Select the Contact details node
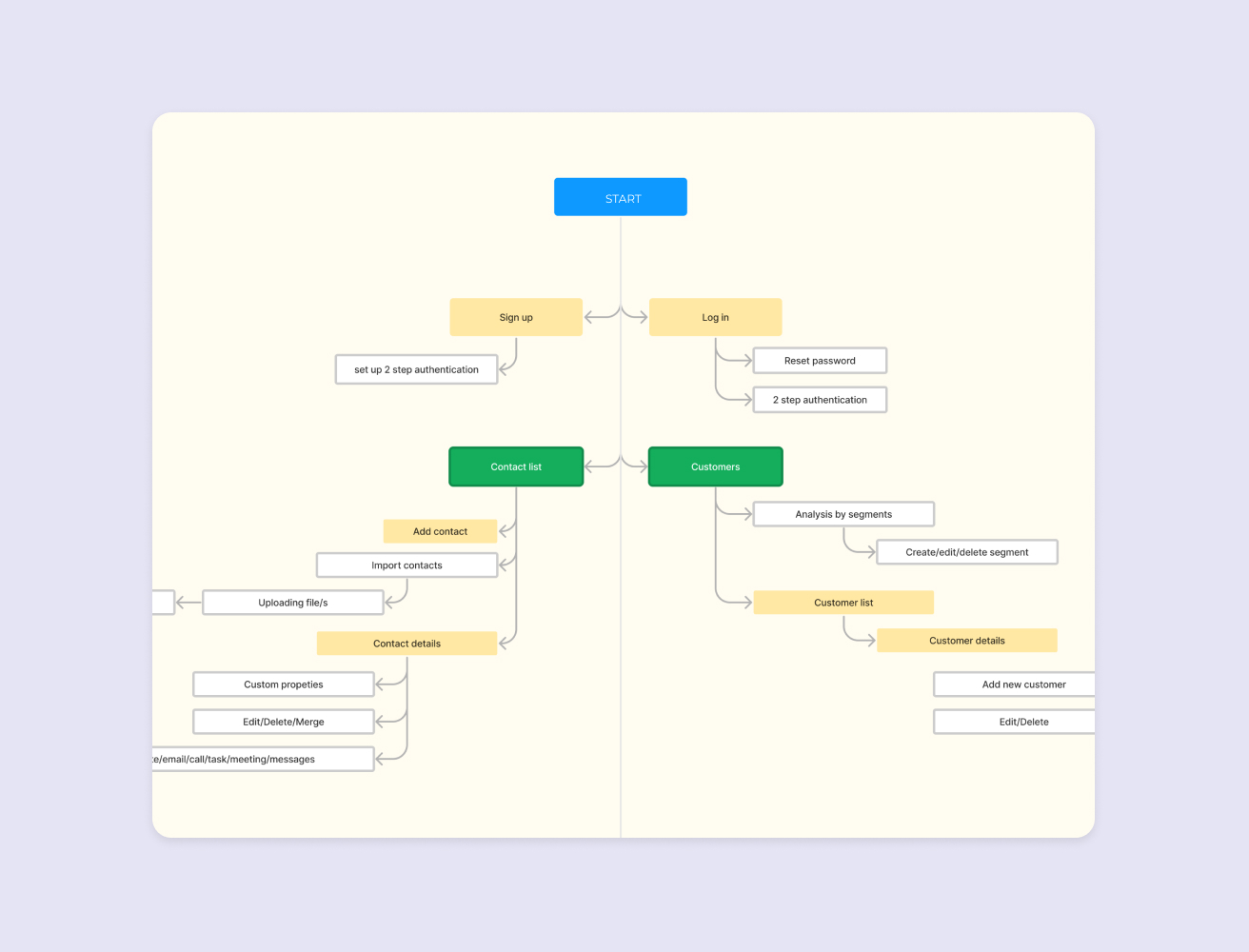The height and width of the screenshot is (952, 1249). click(x=406, y=644)
